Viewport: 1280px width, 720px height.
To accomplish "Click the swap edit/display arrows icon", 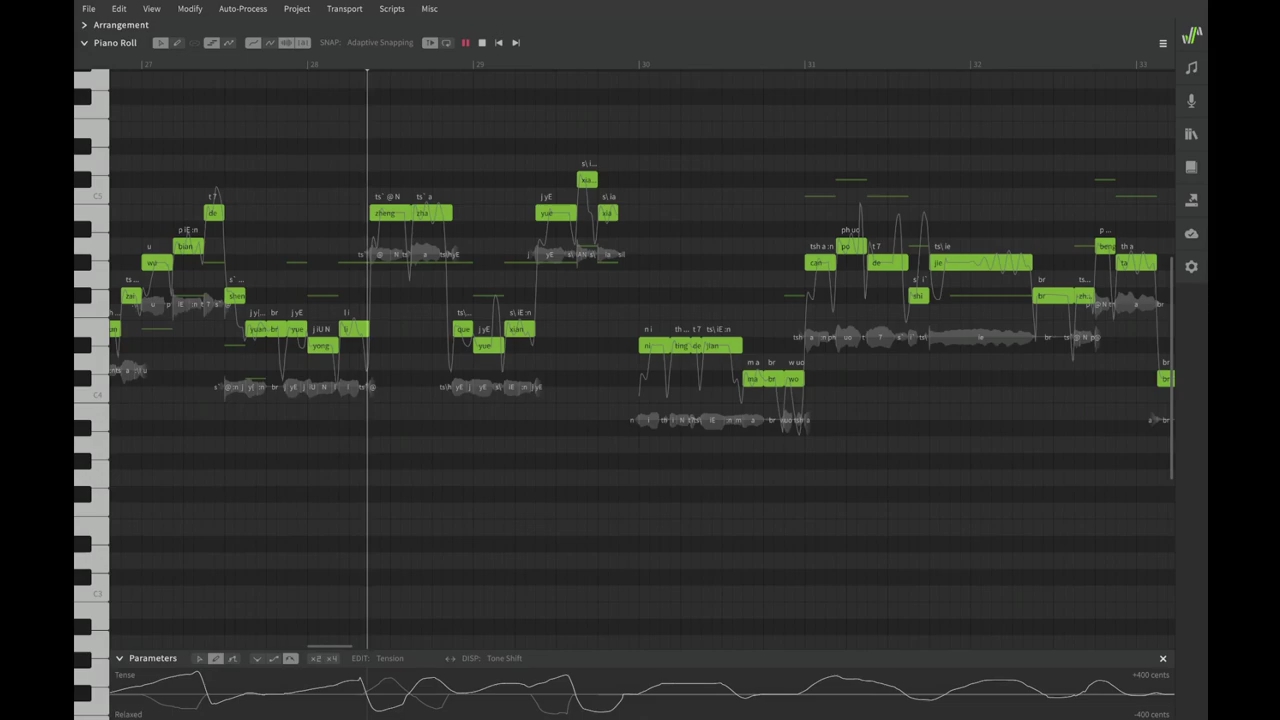I will (x=450, y=659).
